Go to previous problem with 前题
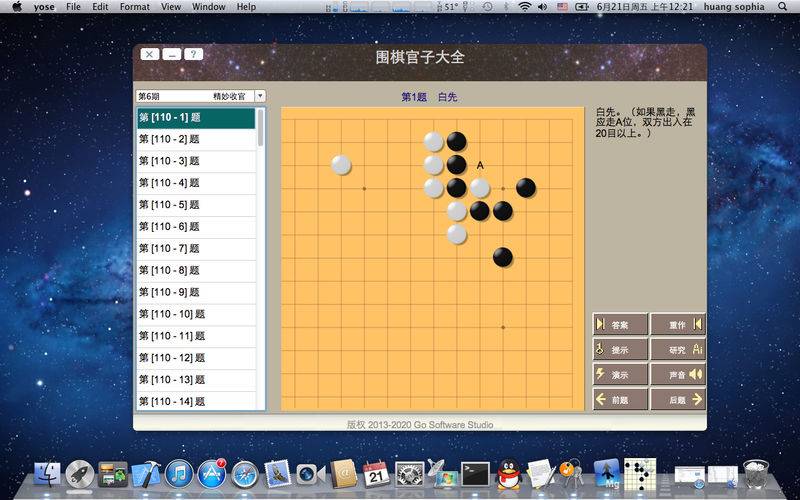The image size is (800, 500). 620,399
